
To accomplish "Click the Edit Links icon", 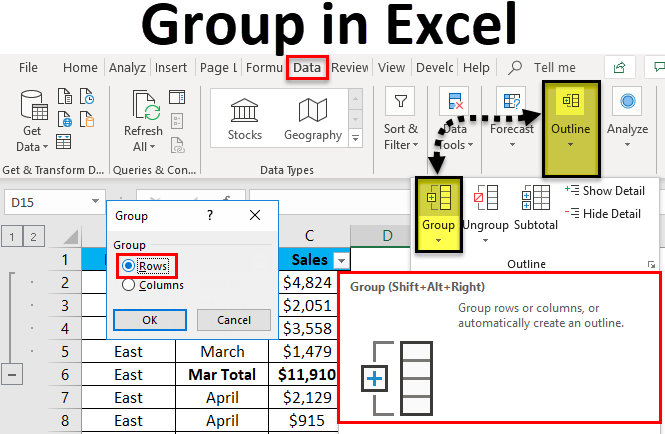I will [177, 145].
